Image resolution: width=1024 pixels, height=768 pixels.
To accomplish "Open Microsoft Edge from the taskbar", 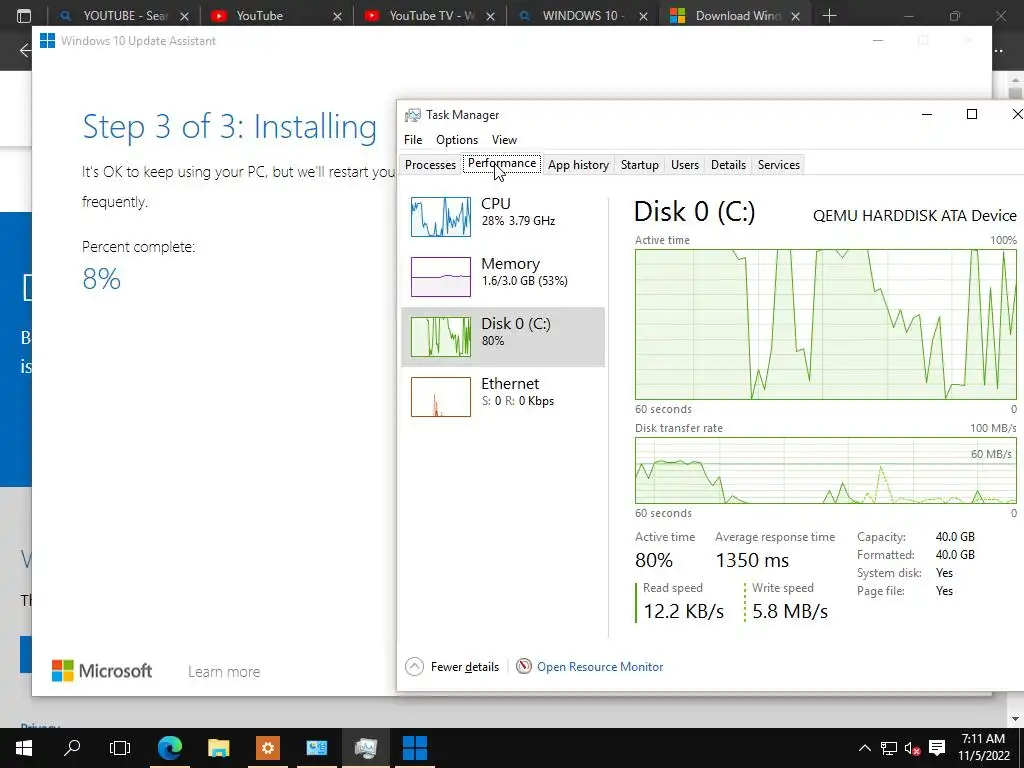I will [170, 748].
